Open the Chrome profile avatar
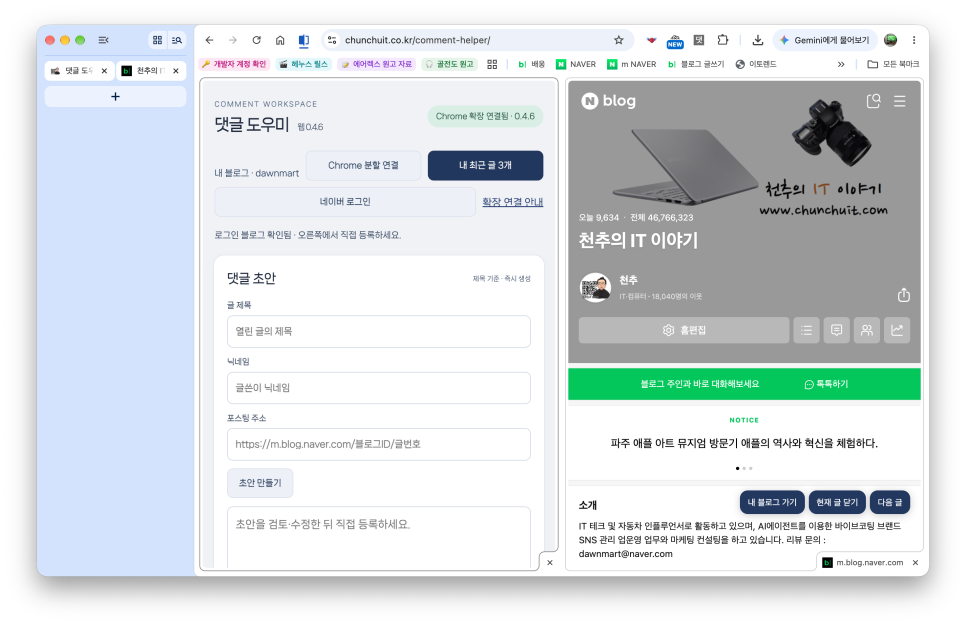Image resolution: width=966 pixels, height=625 pixels. (x=890, y=40)
